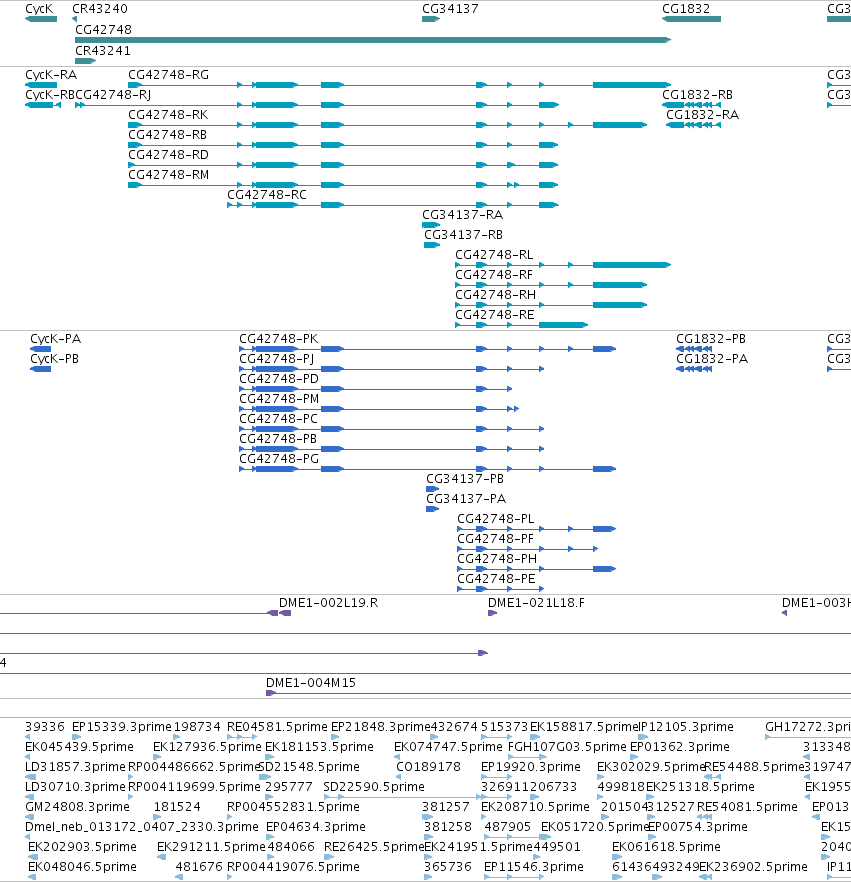Select EST GM24808.3prime
851x882 pixels.
click(x=78, y=807)
